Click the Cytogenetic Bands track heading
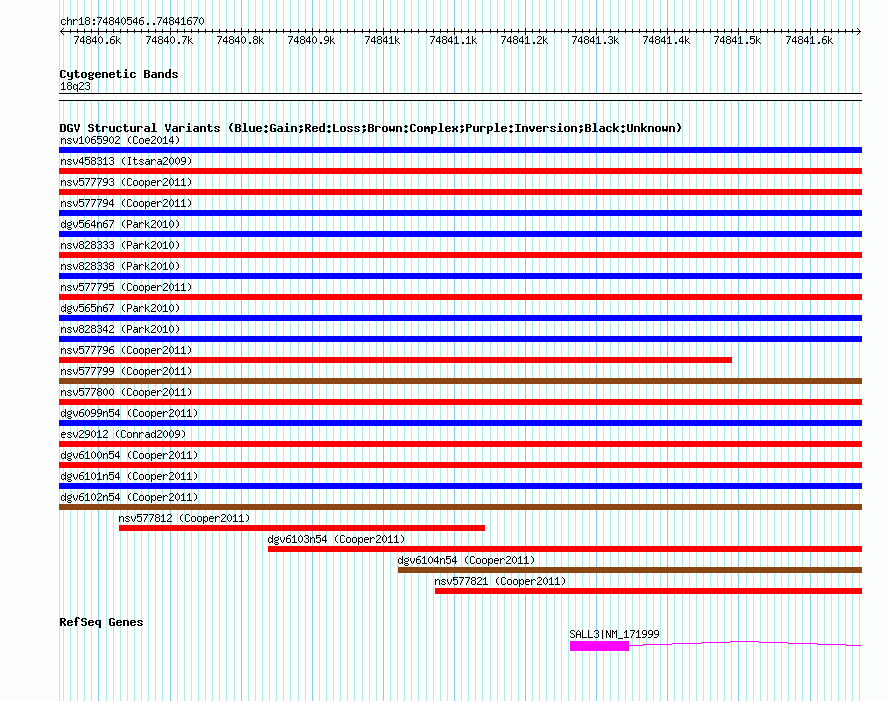The height and width of the screenshot is (701, 890). point(118,74)
